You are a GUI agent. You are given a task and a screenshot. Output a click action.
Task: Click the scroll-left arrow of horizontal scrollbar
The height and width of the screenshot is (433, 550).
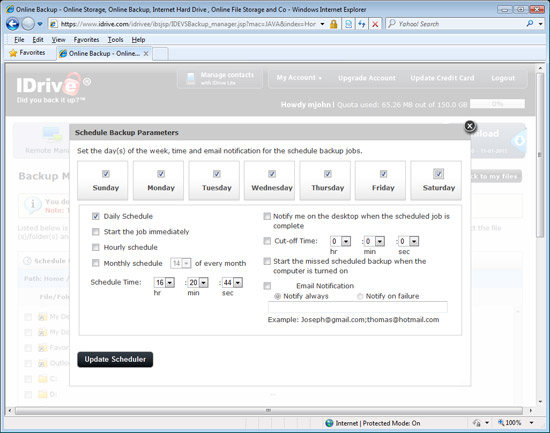[10, 410]
